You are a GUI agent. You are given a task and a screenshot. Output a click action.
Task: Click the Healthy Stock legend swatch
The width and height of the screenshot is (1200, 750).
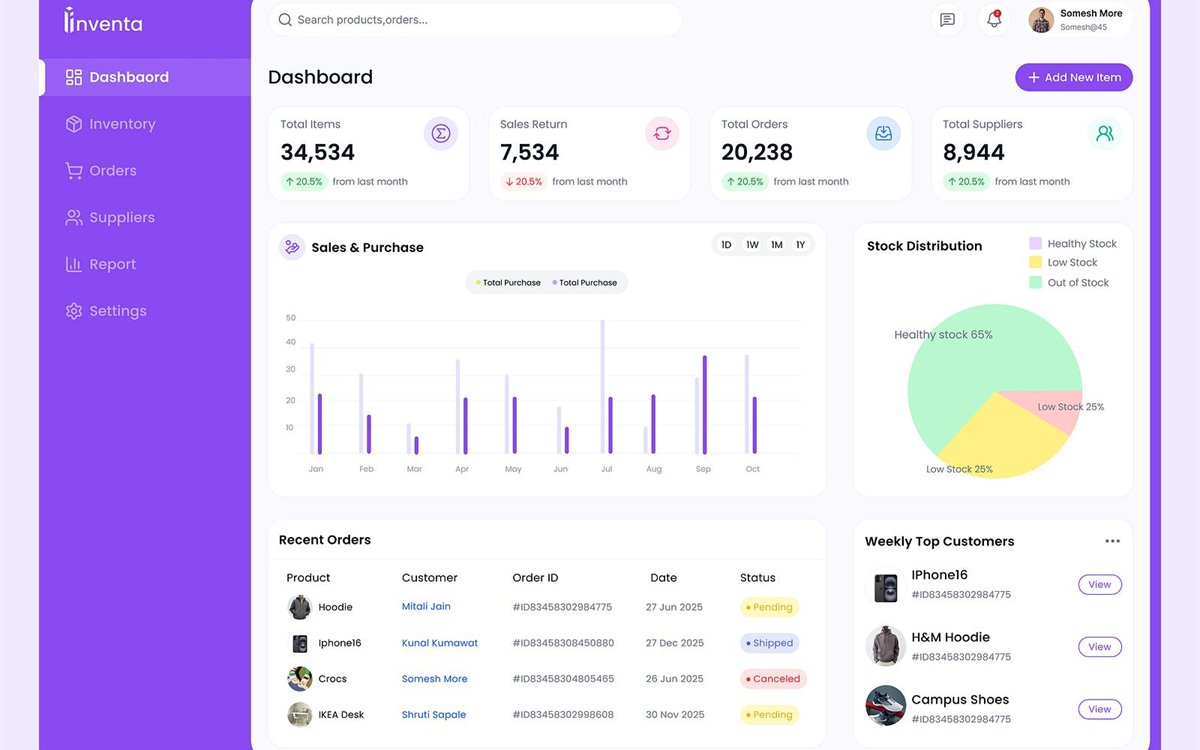(x=1035, y=243)
